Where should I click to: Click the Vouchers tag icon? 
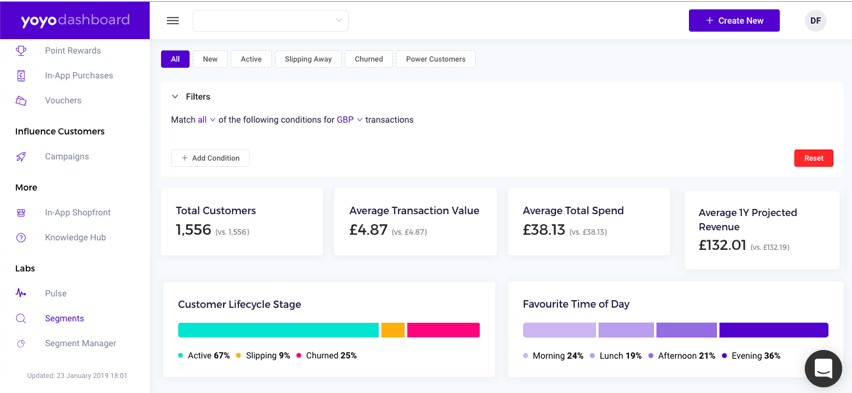pos(21,101)
